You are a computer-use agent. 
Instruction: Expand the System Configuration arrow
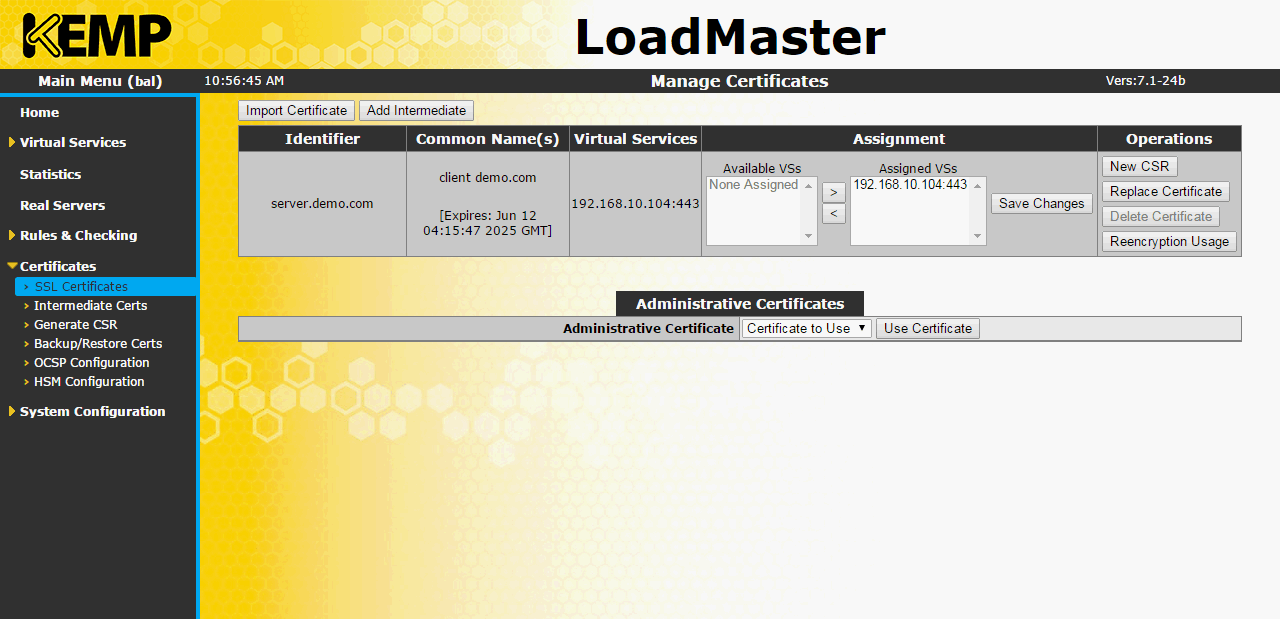click(12, 411)
